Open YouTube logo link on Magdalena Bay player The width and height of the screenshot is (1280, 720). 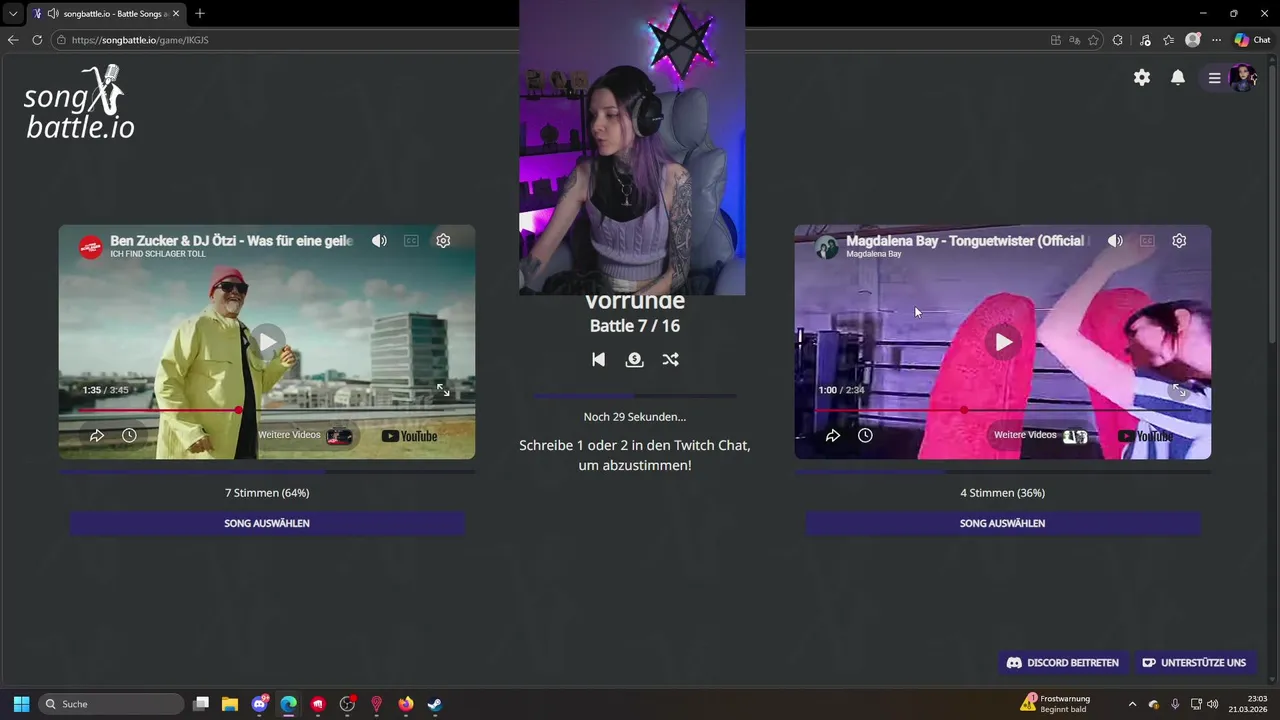coord(1145,436)
